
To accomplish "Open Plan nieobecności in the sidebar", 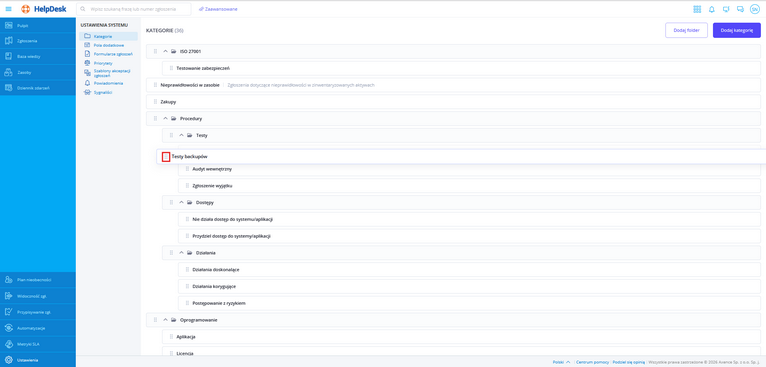I will click(38, 280).
